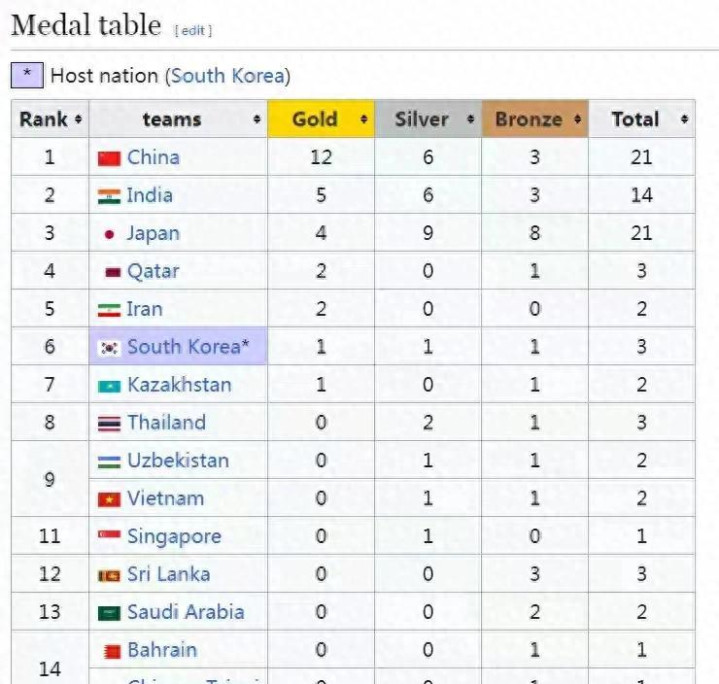Open the Qatar team link

point(153,271)
